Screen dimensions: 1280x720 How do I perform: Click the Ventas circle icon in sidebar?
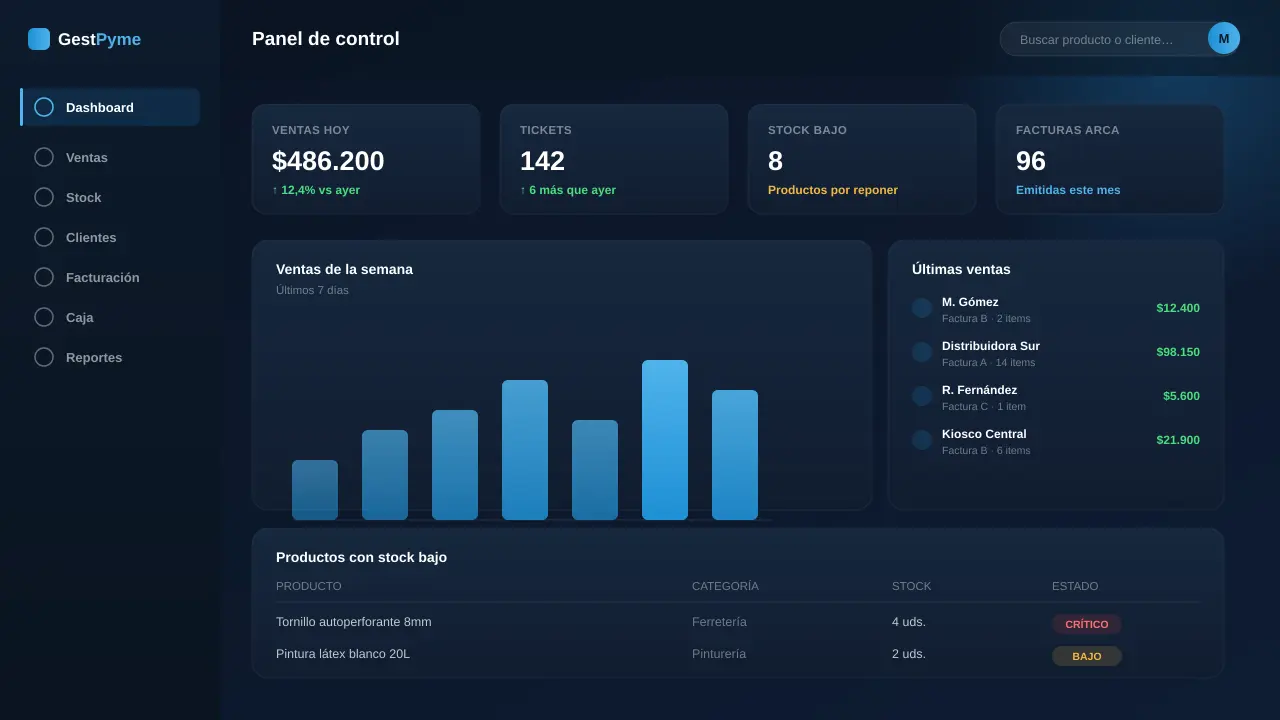[44, 157]
